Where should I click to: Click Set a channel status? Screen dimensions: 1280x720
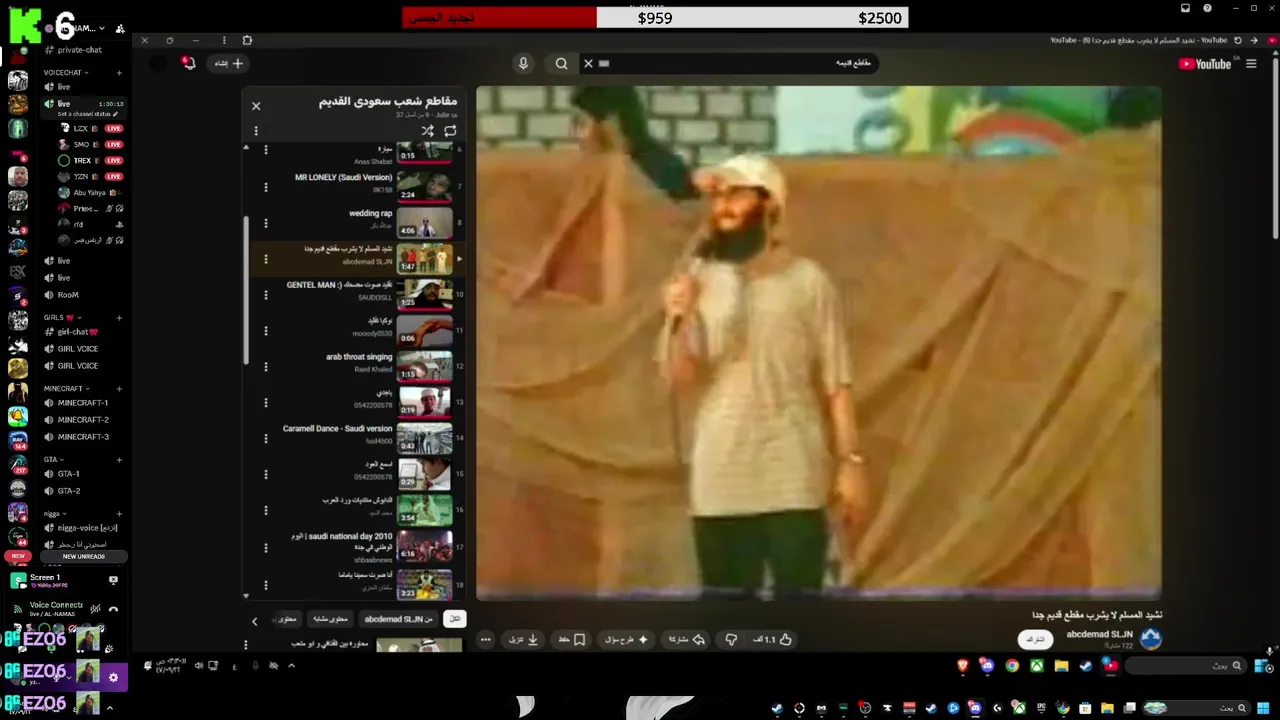pyautogui.click(x=88, y=114)
